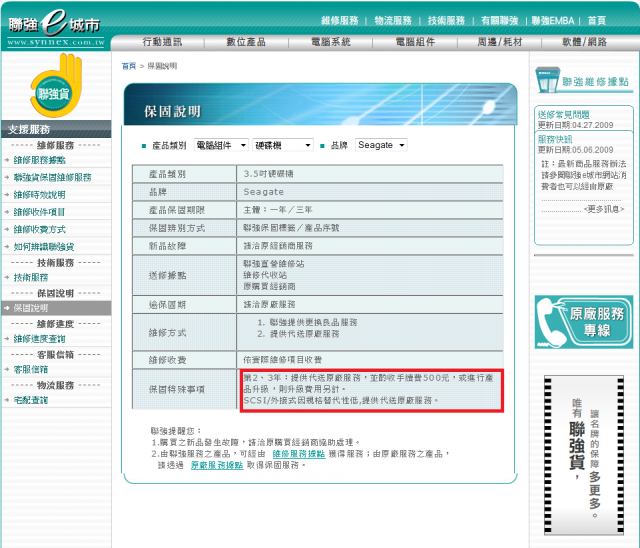Click the 聯強e城市 logo

click(54, 24)
